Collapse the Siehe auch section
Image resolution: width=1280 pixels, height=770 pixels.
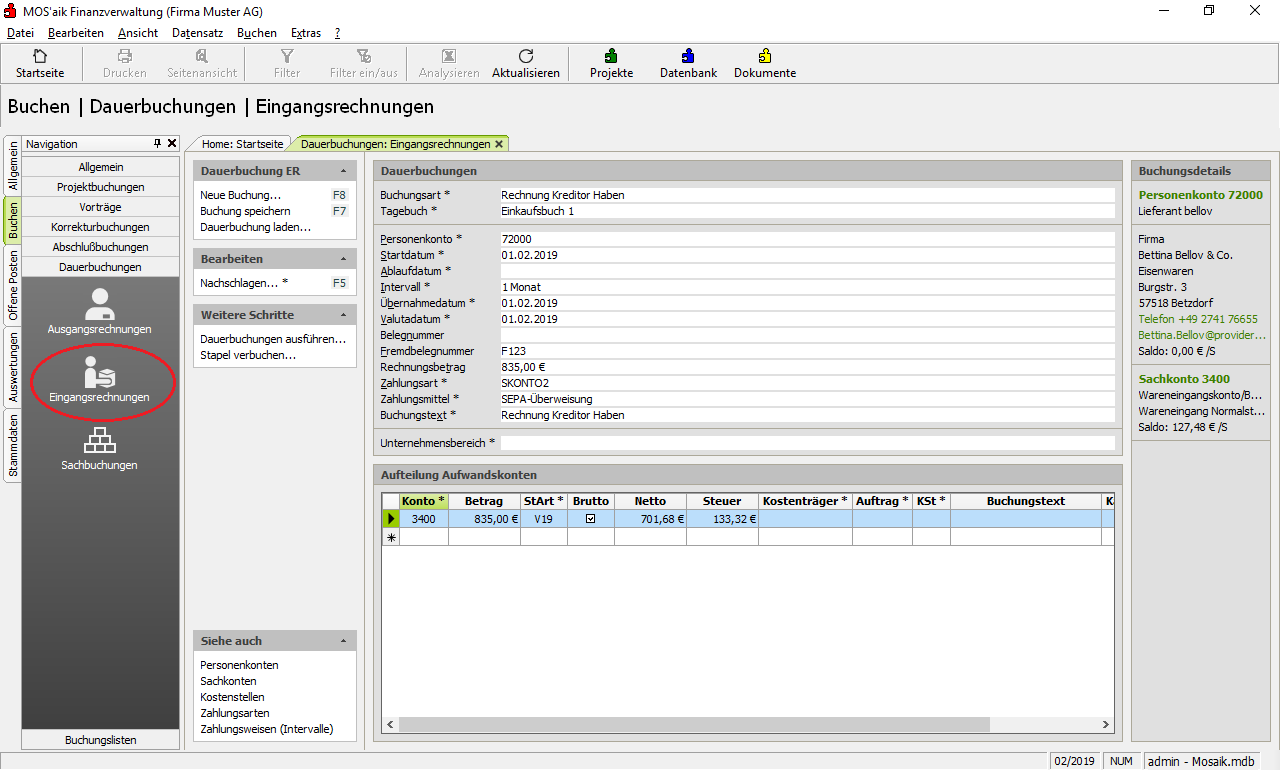[343, 641]
